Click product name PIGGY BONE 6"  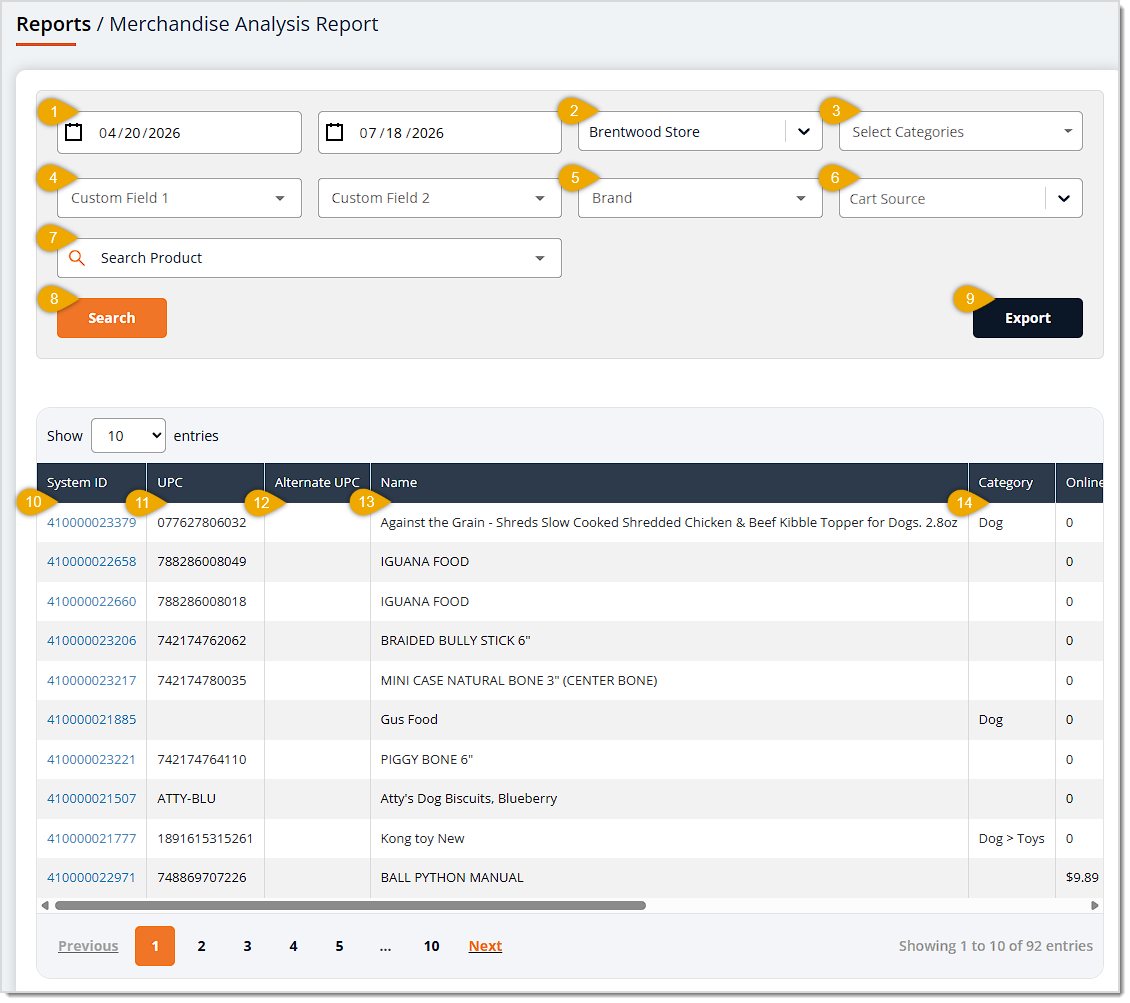click(x=427, y=759)
